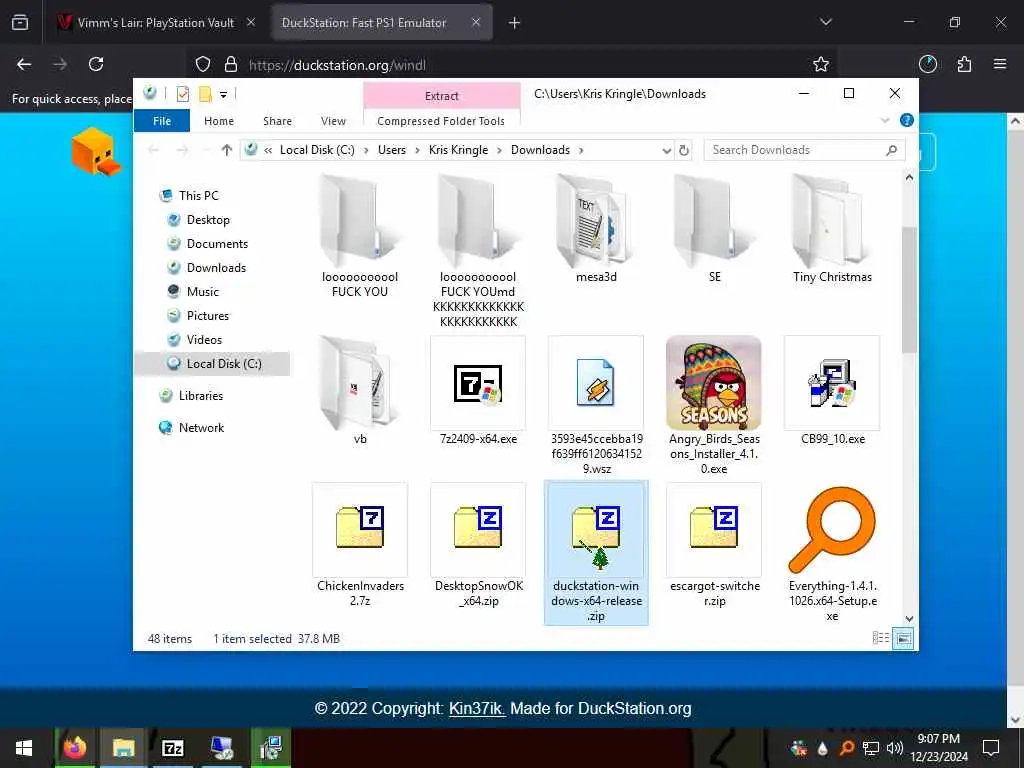The width and height of the screenshot is (1024, 768).
Task: Switch to large icons view layout icon
Action: 903,638
